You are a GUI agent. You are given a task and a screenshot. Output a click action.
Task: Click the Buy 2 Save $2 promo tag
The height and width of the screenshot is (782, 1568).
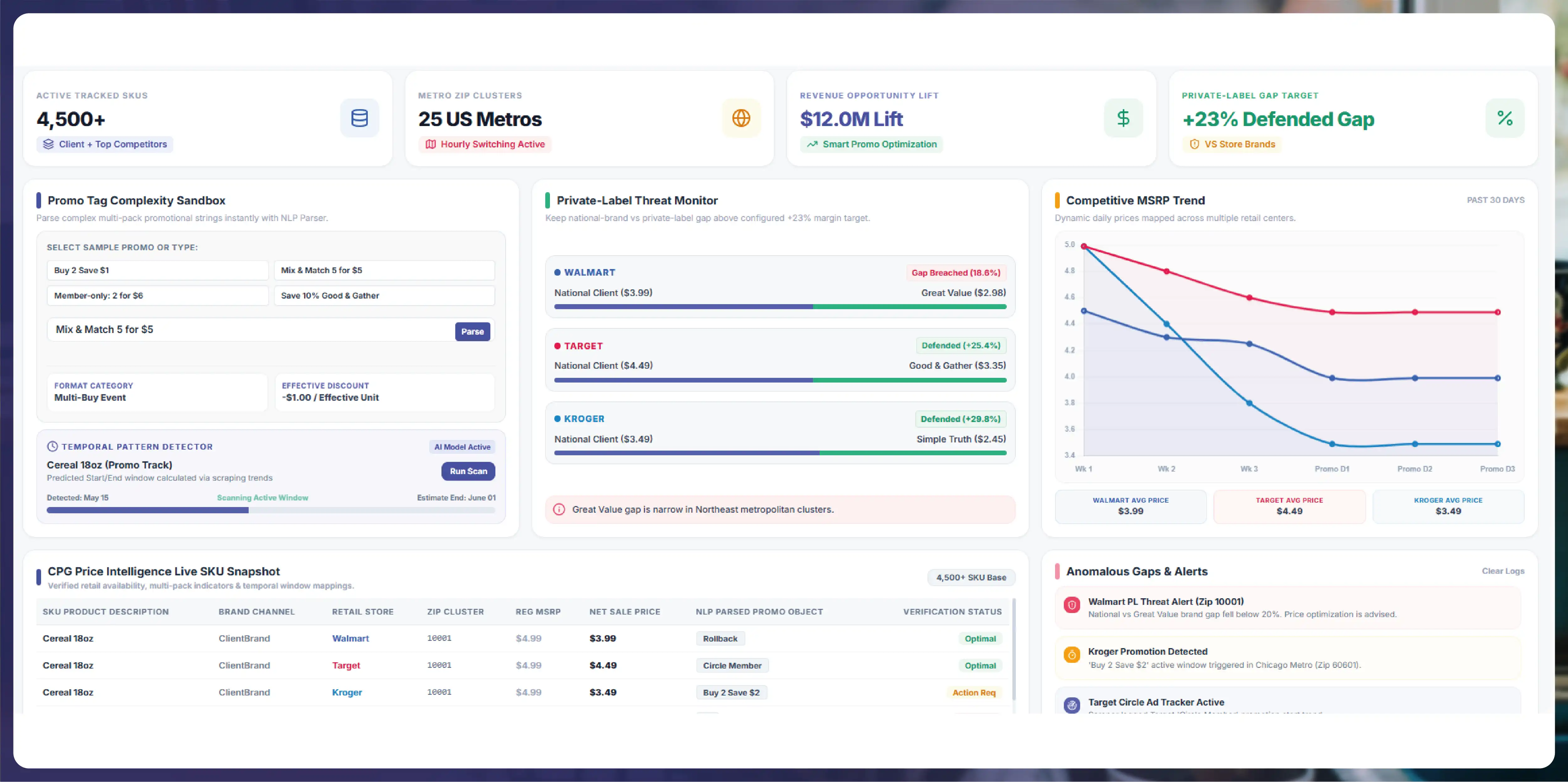tap(731, 692)
